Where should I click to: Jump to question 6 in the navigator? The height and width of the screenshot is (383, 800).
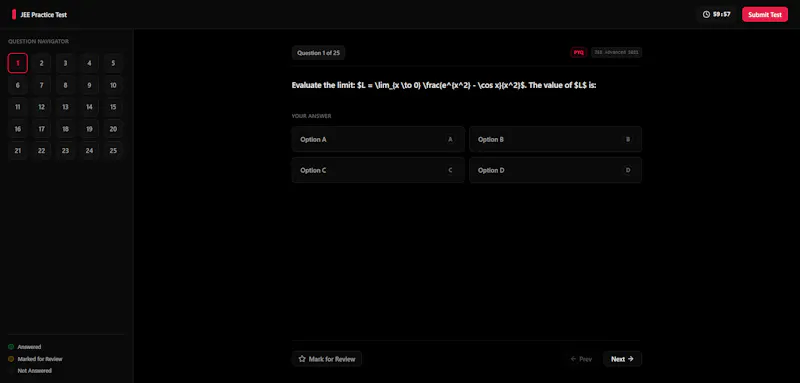coord(17,85)
